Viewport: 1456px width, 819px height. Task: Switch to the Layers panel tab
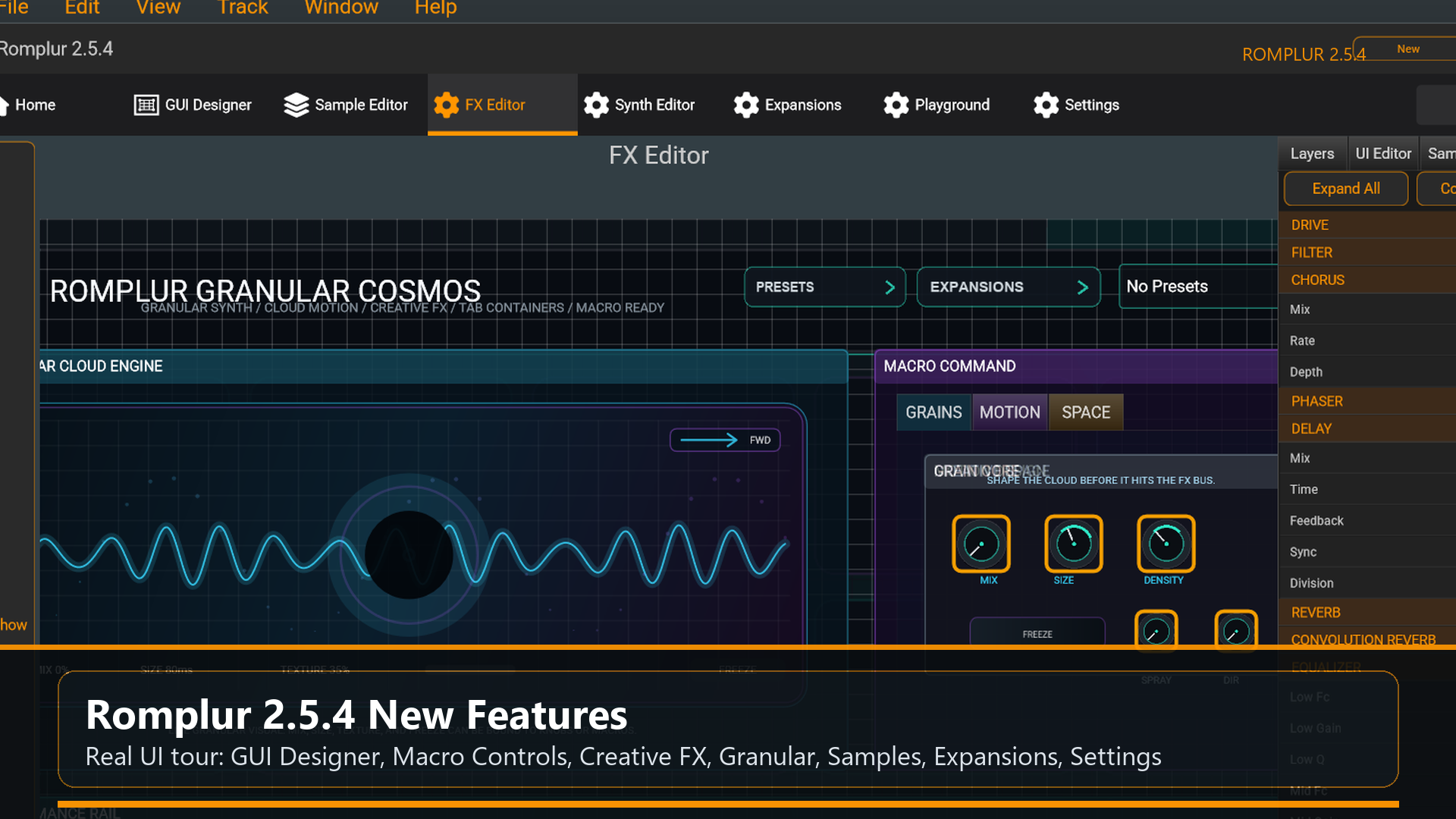click(x=1312, y=153)
